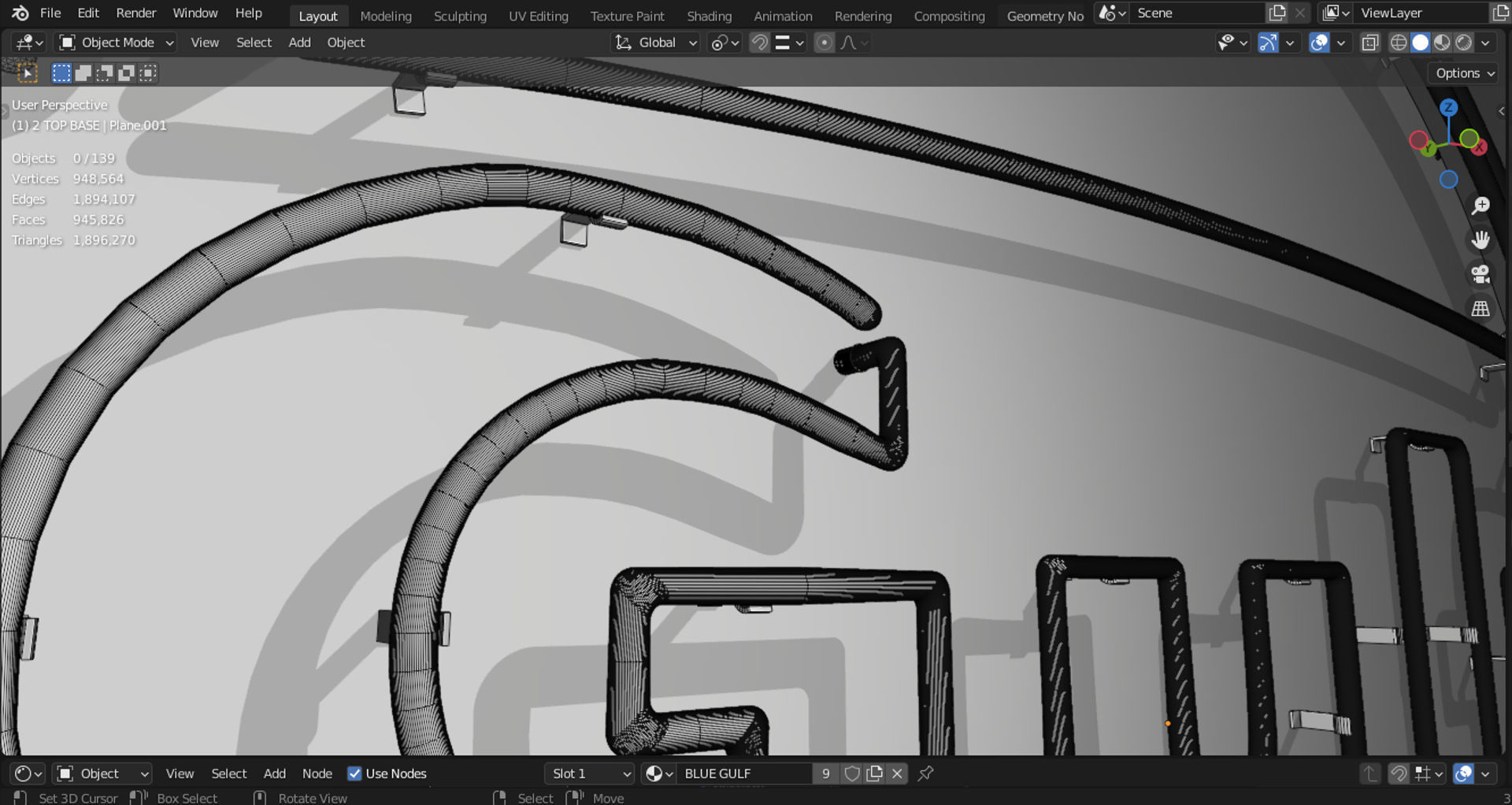Open the viewport View menu
Screen dimensions: 1512x805
205,43
